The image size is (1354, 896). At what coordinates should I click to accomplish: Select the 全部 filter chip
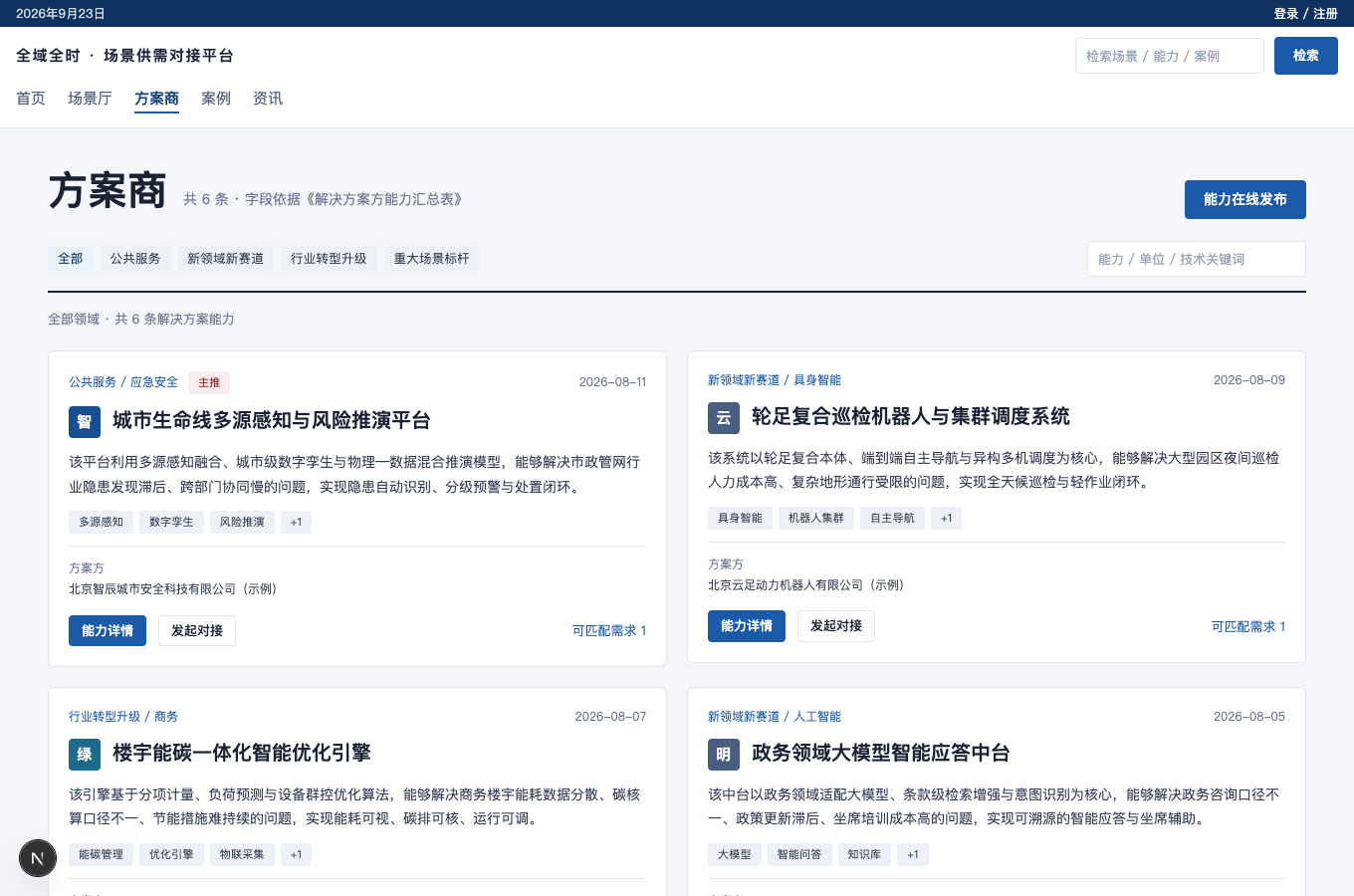click(x=71, y=259)
